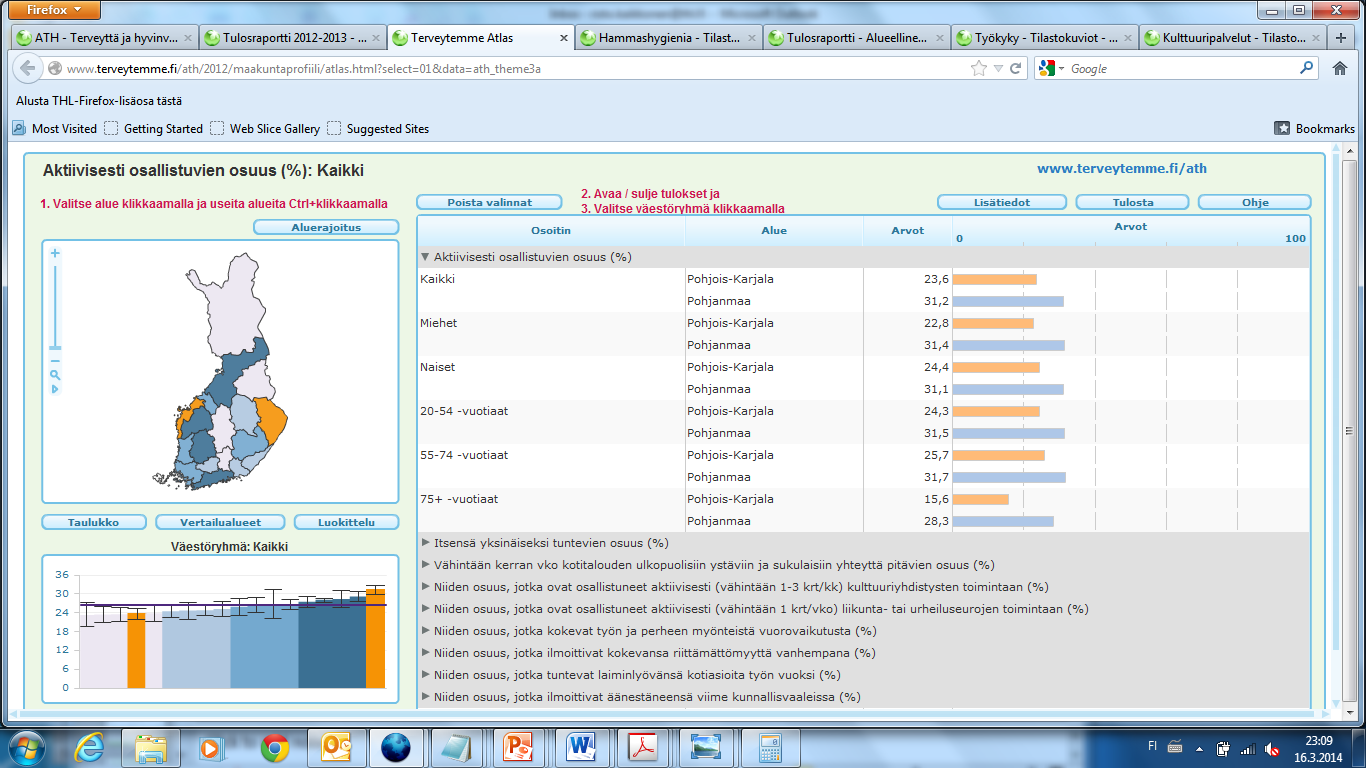1366x768 pixels.
Task: Click Aluerajoitus button
Action: pos(326,227)
